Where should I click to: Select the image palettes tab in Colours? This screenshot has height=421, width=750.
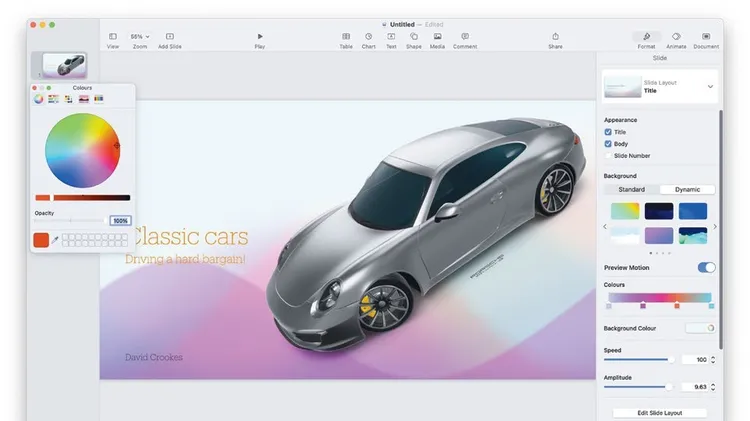(84, 99)
